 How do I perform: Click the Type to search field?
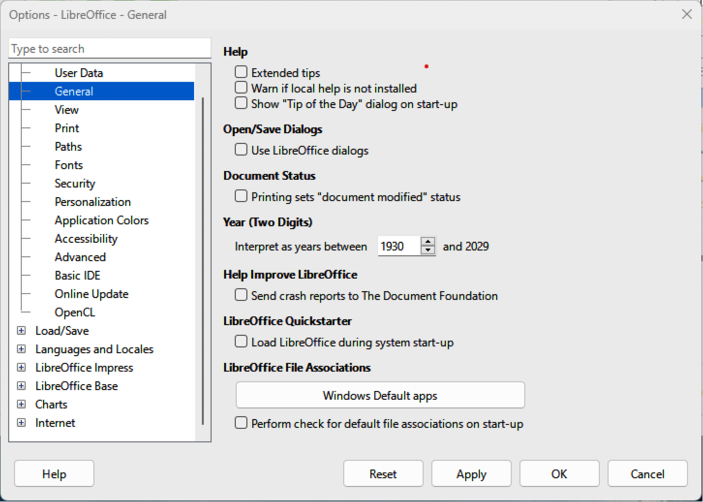tap(109, 49)
